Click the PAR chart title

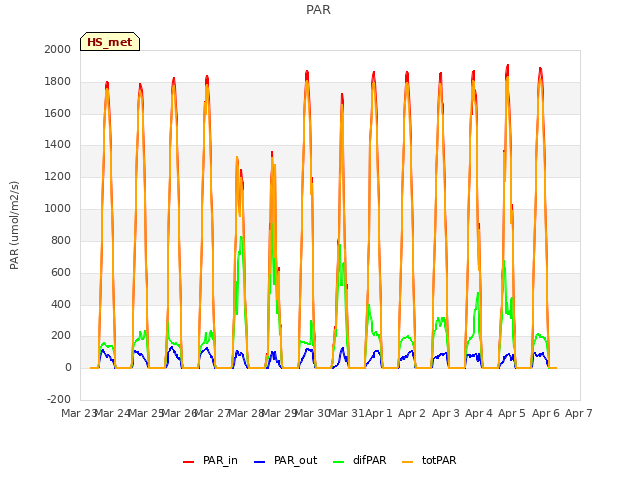pyautogui.click(x=318, y=10)
